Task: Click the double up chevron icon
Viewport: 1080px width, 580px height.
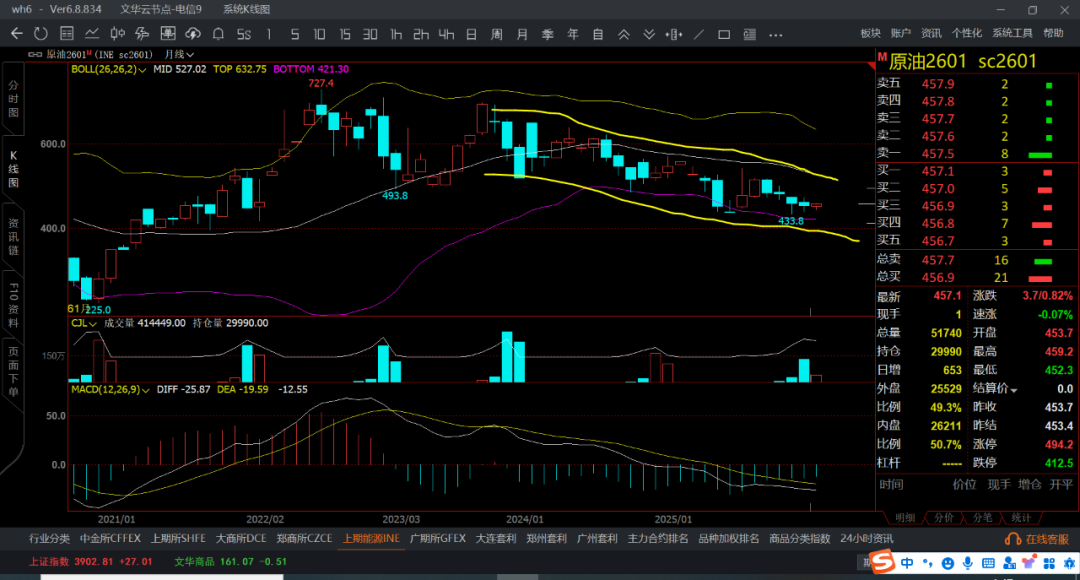Action: pos(624,34)
